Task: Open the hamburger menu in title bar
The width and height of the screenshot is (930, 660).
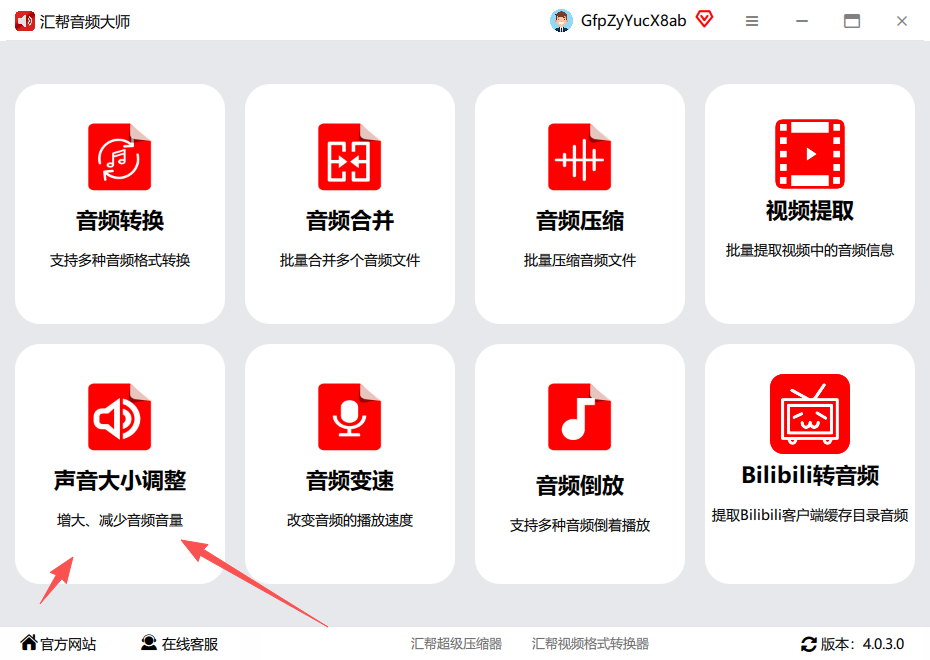Action: (752, 21)
